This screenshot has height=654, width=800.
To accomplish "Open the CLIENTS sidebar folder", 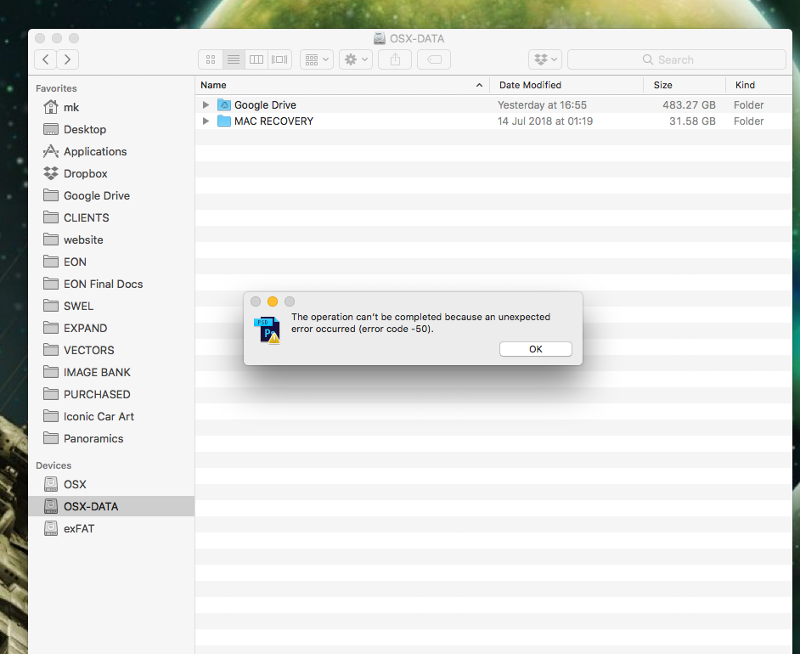I will [x=111, y=218].
